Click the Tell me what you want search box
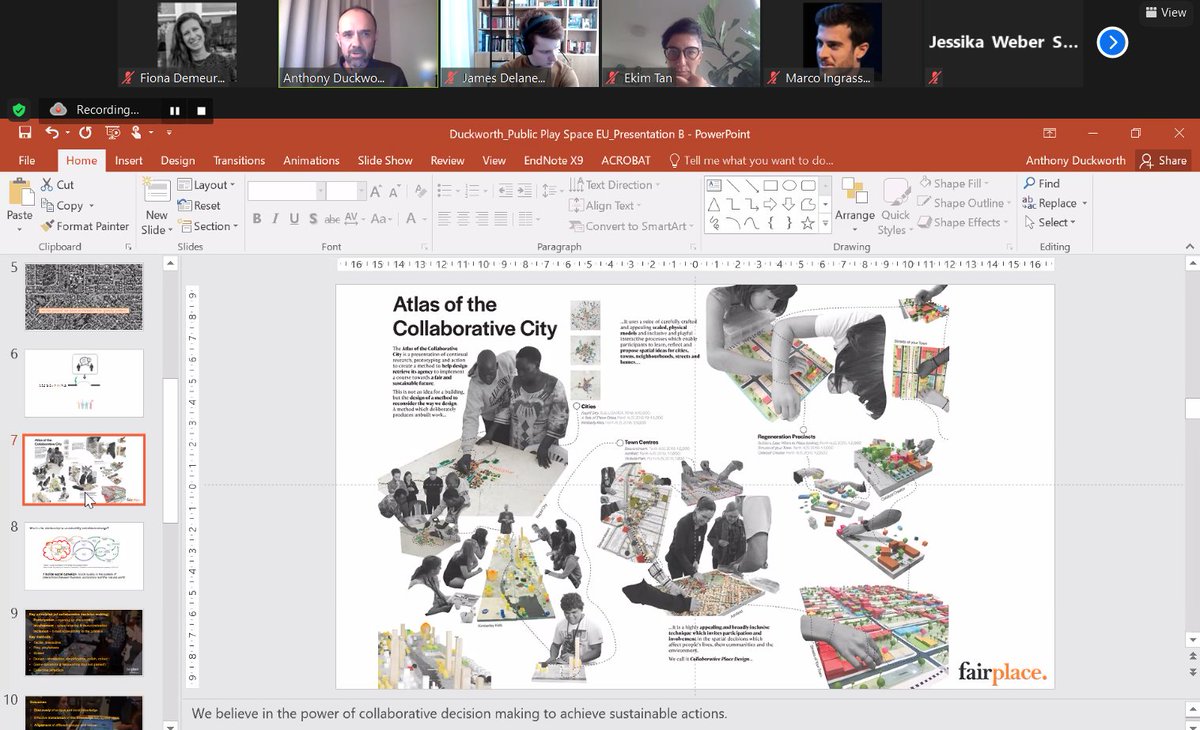The width and height of the screenshot is (1200, 730). coord(750,160)
